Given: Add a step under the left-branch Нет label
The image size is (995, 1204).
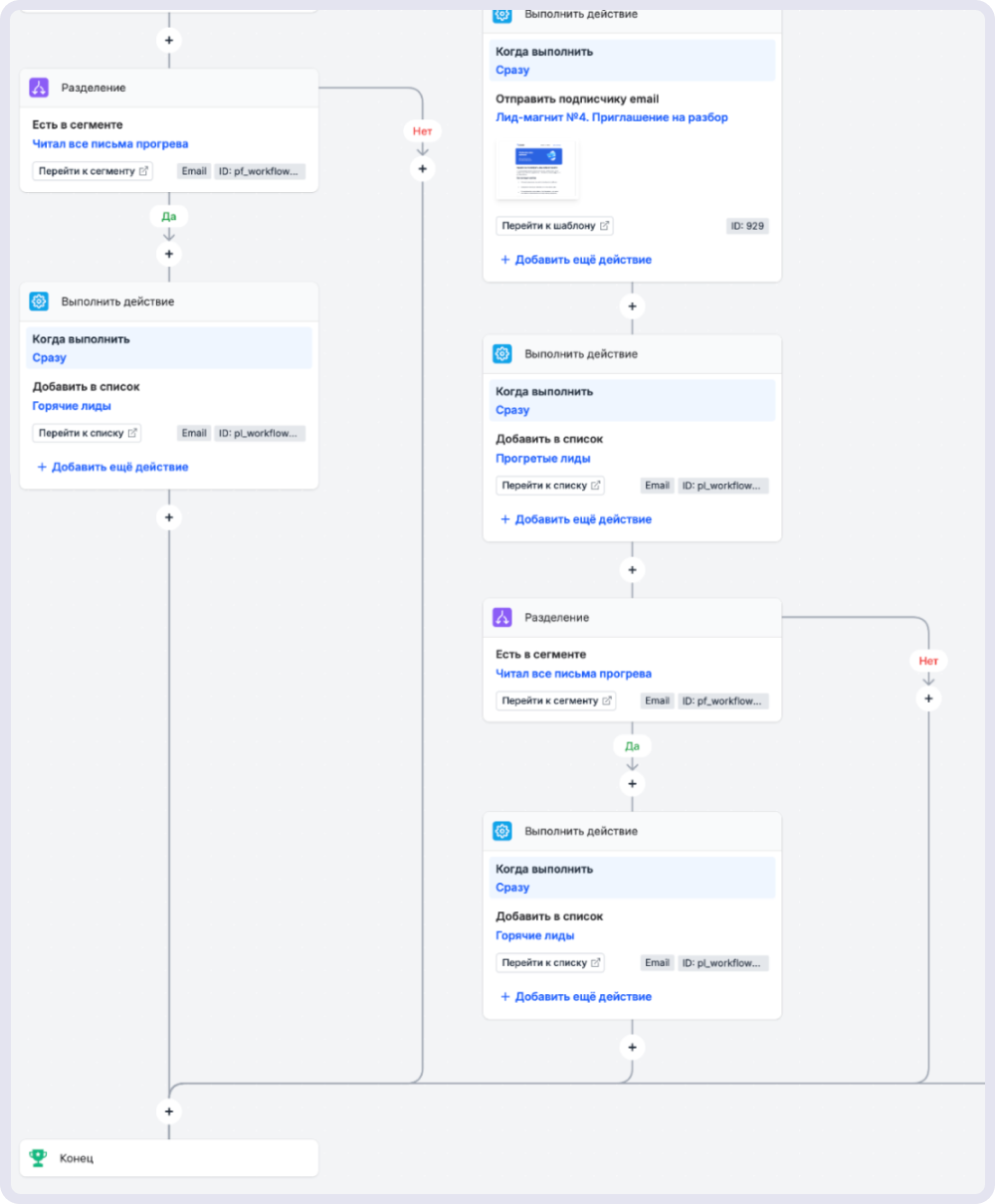Looking at the screenshot, I should point(423,169).
